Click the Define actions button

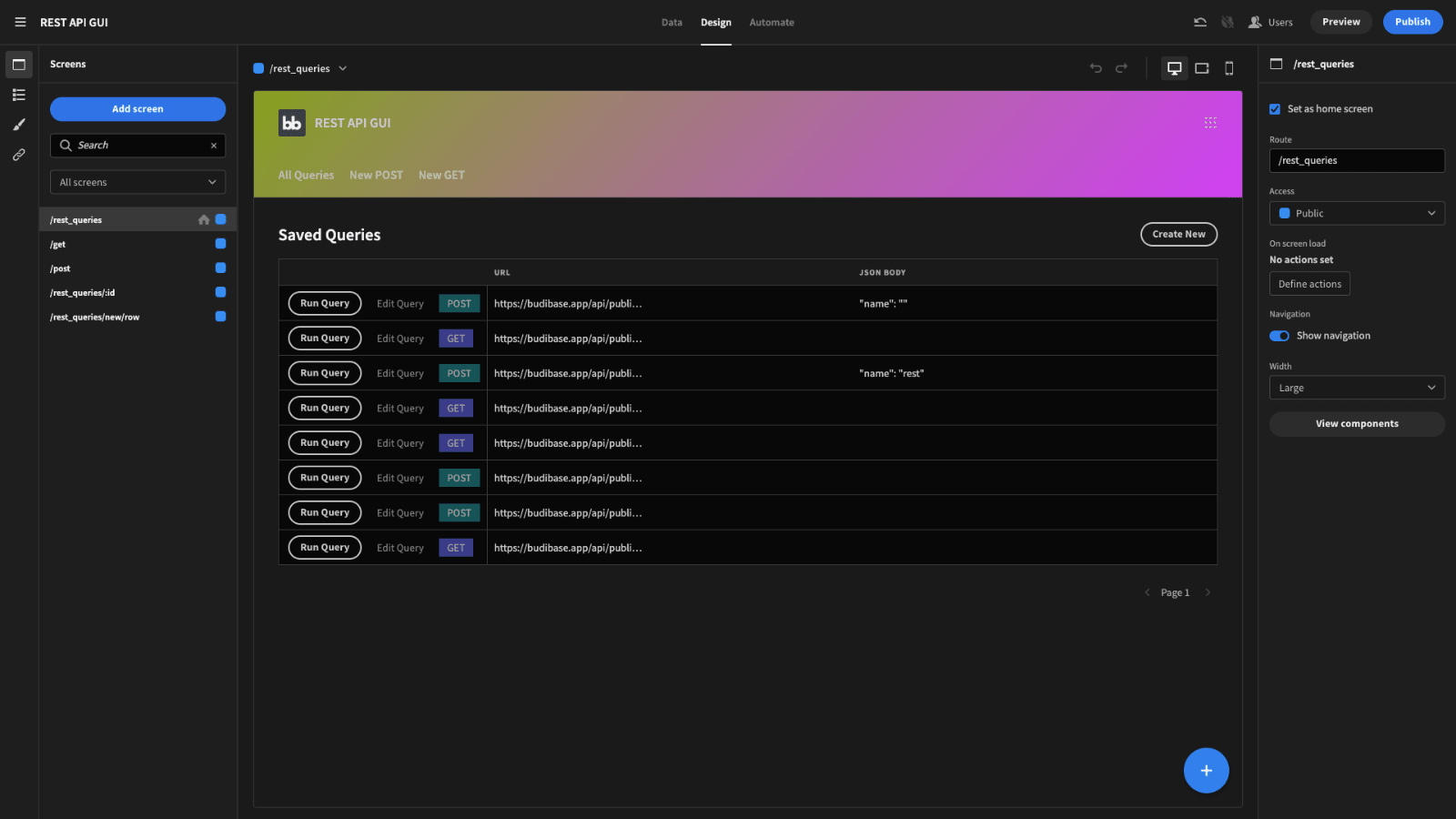[1309, 284]
